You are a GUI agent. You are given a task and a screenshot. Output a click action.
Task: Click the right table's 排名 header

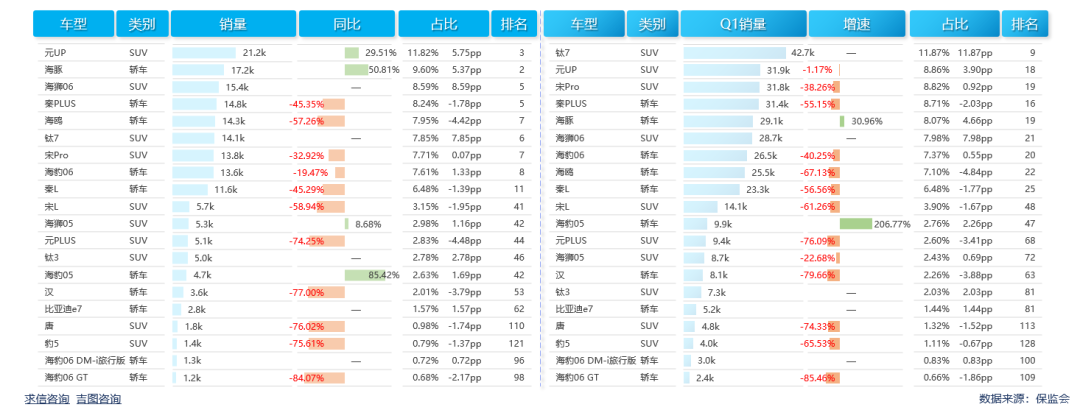(x=1025, y=24)
